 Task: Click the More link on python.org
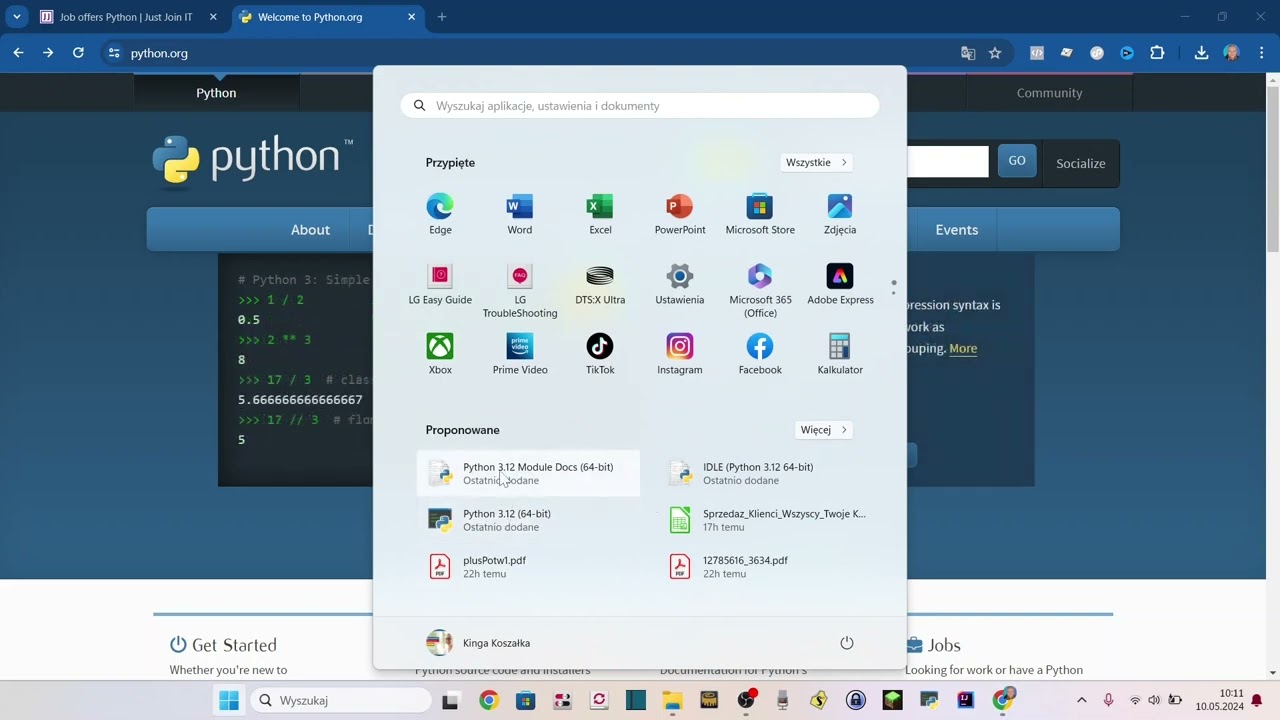tap(963, 348)
